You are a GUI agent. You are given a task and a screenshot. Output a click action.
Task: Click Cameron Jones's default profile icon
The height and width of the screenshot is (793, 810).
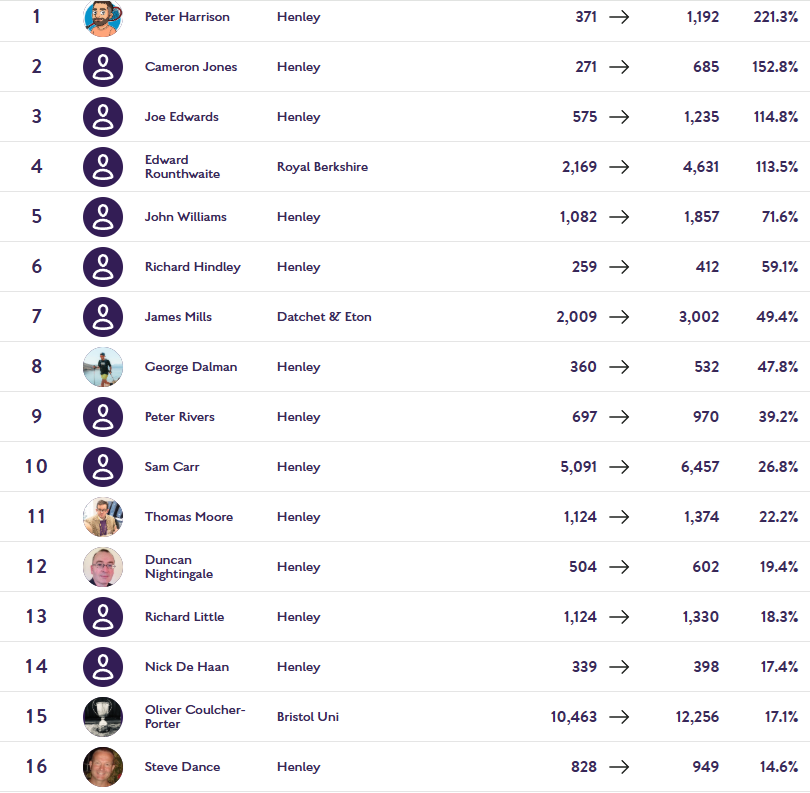103,67
